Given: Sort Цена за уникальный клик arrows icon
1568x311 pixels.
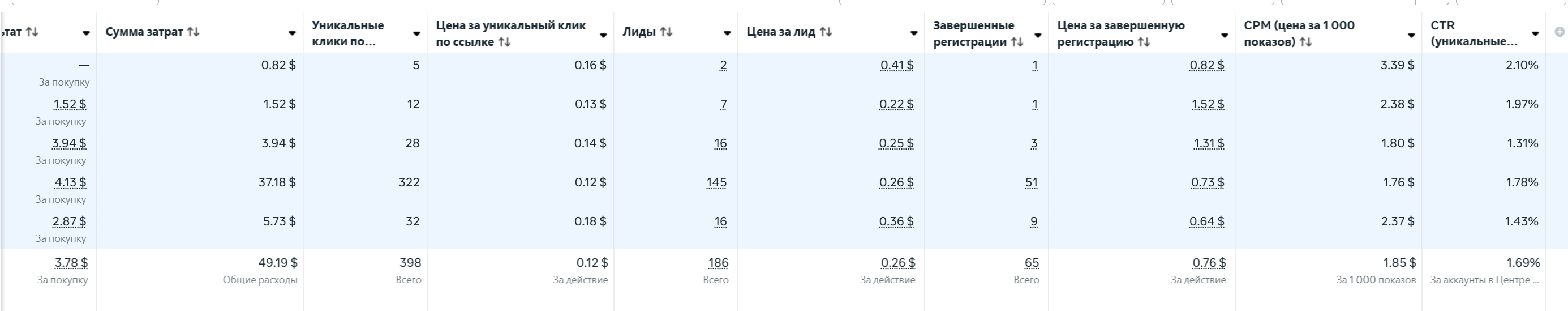Looking at the screenshot, I should (504, 42).
